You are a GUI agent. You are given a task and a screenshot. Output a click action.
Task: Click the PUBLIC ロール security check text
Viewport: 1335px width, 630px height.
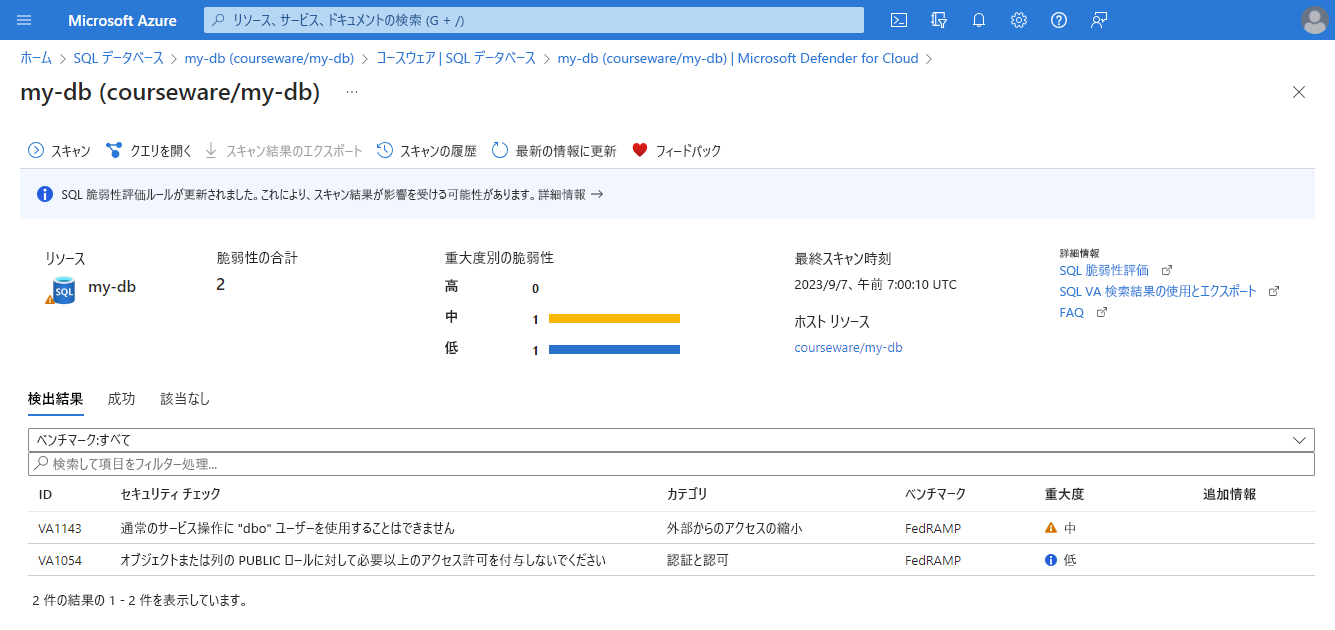[363, 560]
